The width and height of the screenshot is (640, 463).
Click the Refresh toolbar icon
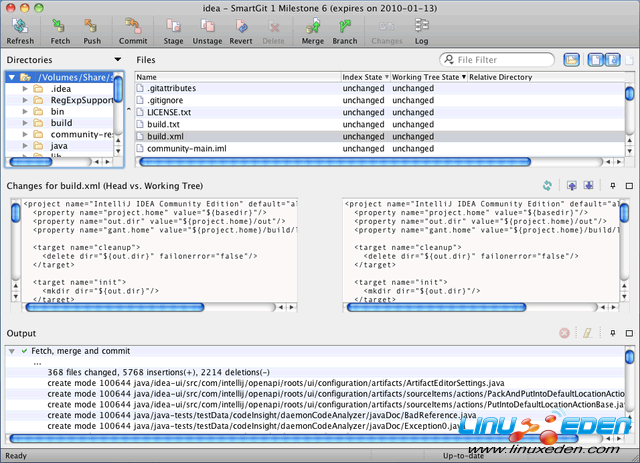tap(19, 26)
